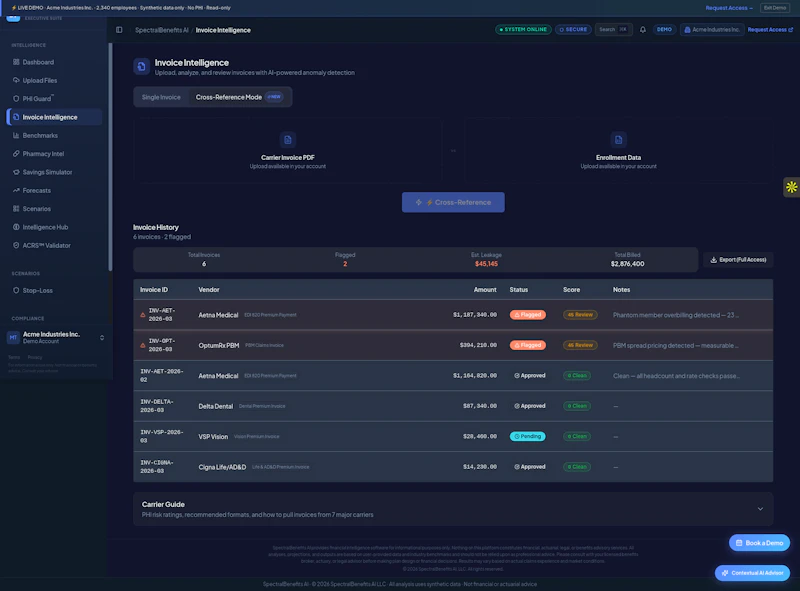
Task: Open Intelligence Hub menu item
Action: pyautogui.click(x=54, y=227)
